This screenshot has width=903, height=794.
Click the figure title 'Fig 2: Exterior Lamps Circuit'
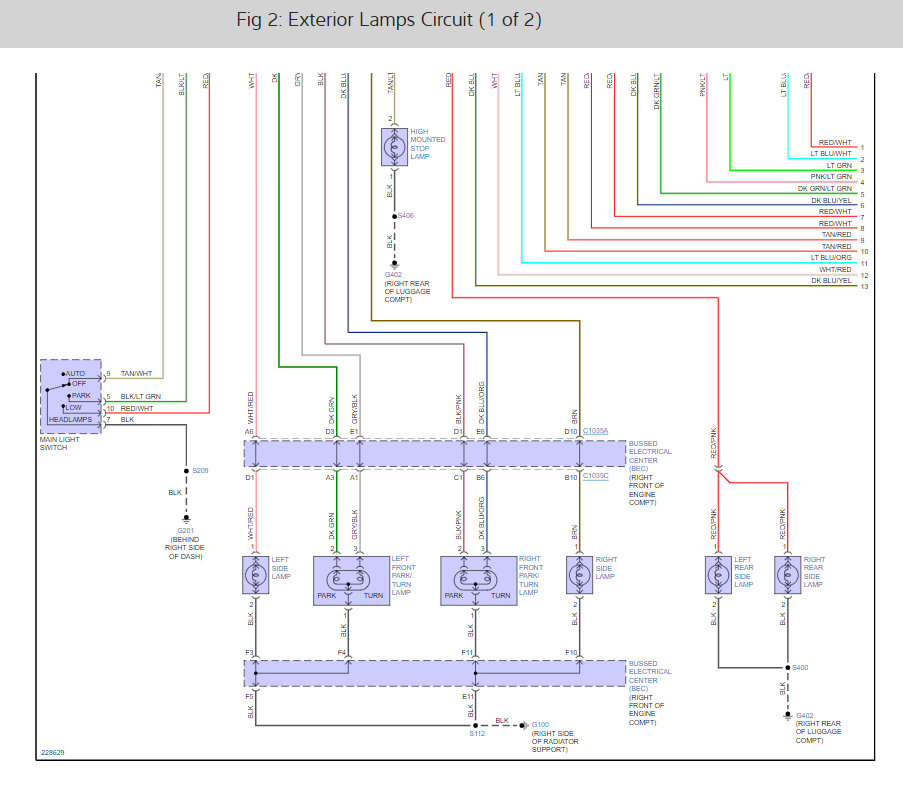[389, 20]
